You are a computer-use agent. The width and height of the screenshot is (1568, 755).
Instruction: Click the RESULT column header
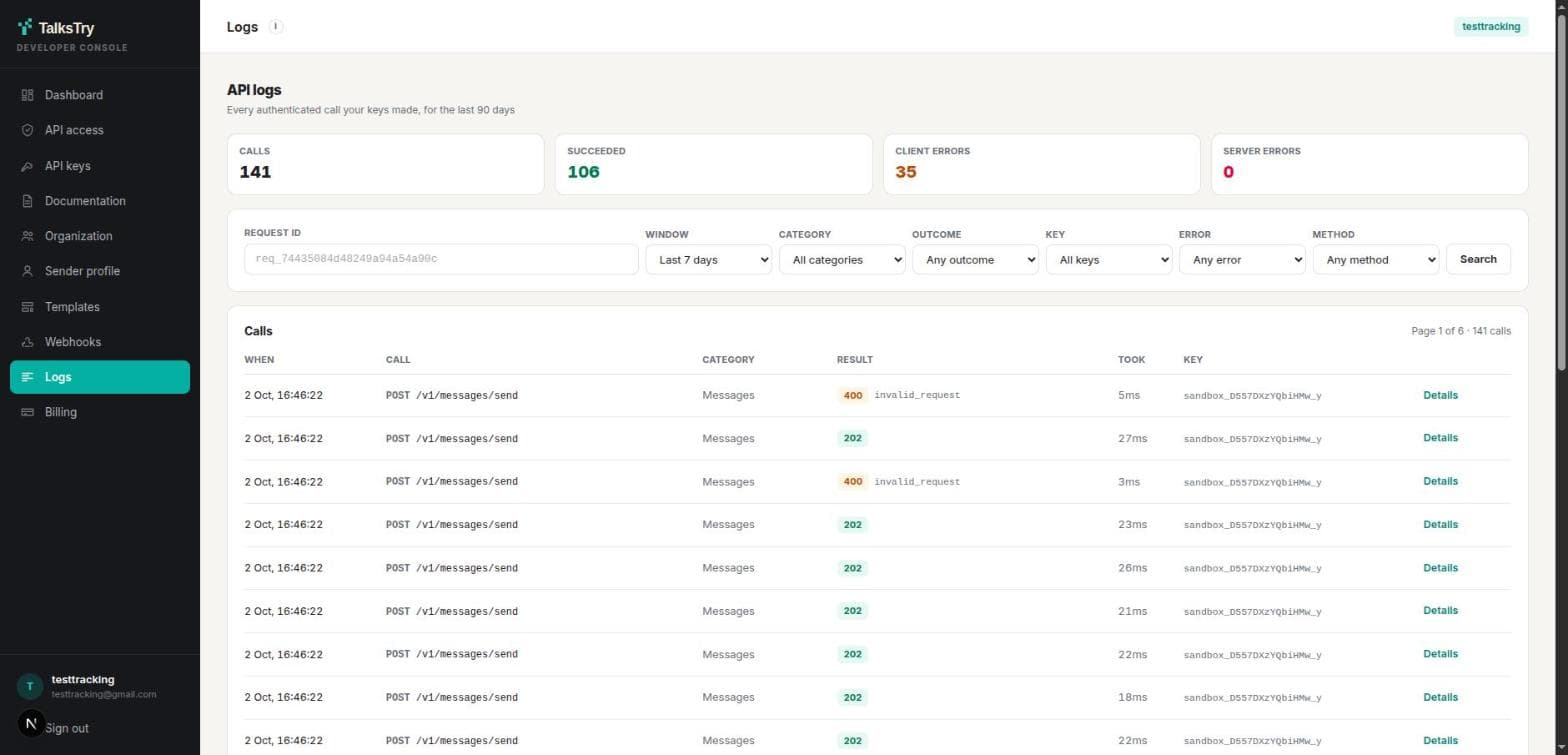click(x=855, y=359)
